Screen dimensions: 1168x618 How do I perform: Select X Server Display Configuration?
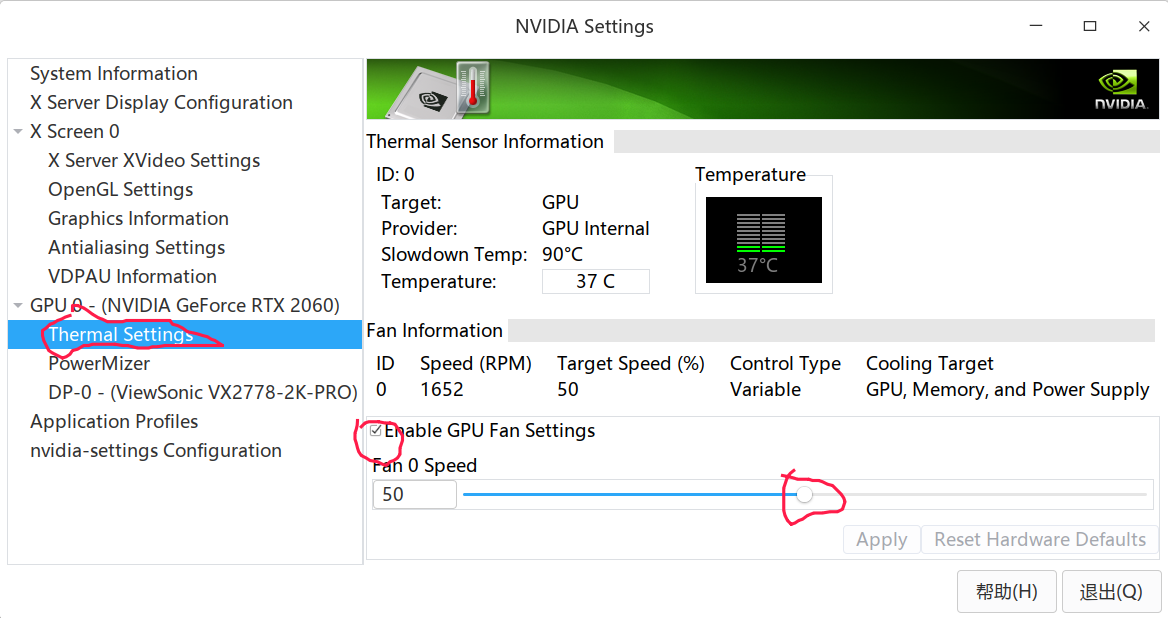point(161,103)
